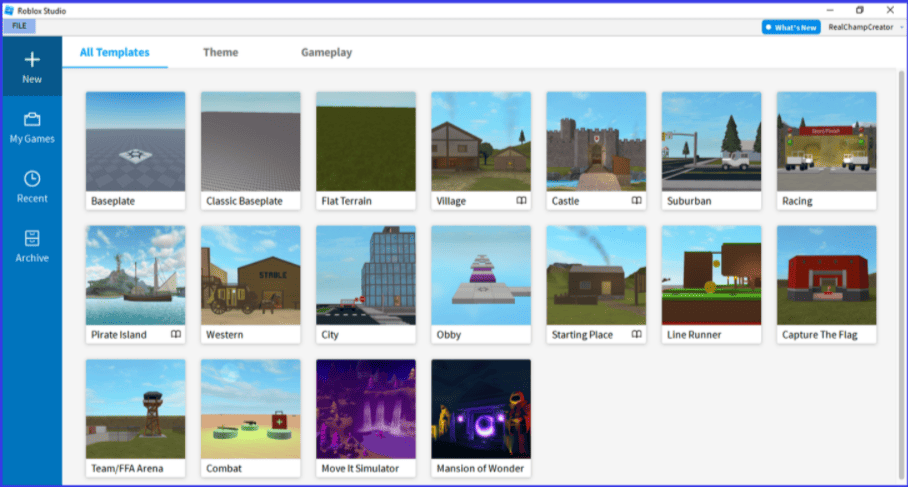Select the City template thumbnail

pos(366,275)
